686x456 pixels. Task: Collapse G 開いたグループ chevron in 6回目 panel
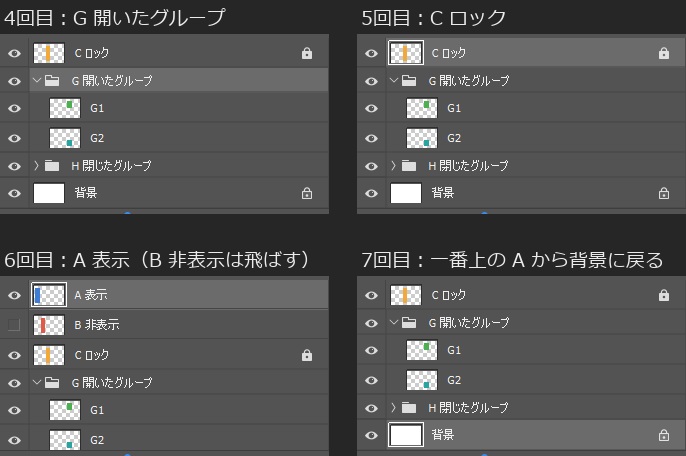pyautogui.click(x=37, y=382)
